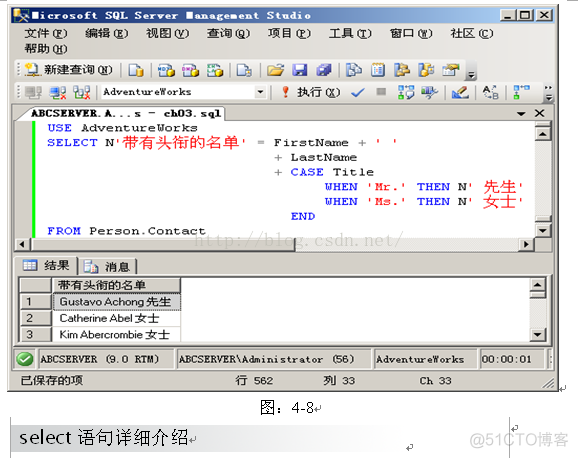The image size is (578, 458).
Task: Click the Summary page icon
Action: click(378, 70)
